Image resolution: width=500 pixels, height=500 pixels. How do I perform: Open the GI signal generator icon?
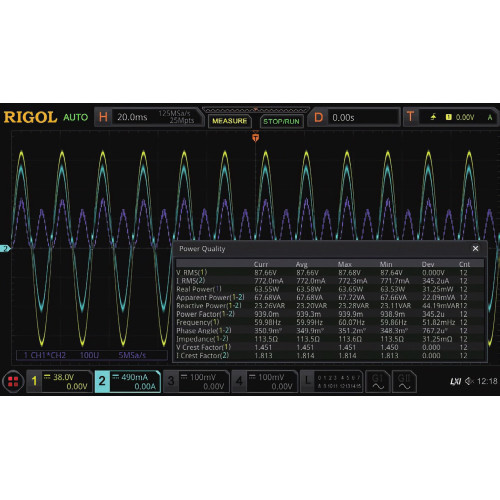pos(378,381)
